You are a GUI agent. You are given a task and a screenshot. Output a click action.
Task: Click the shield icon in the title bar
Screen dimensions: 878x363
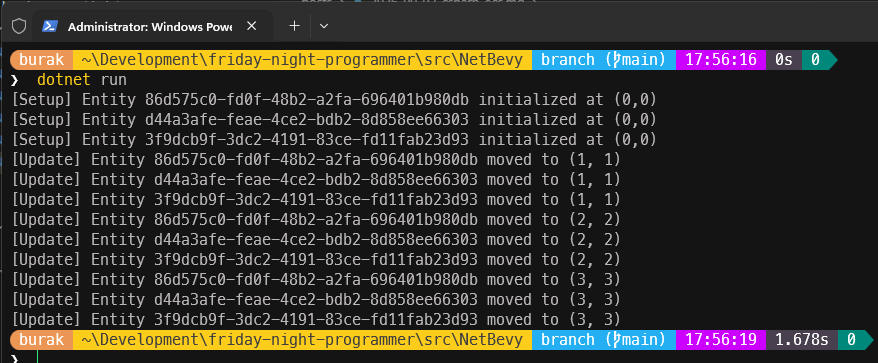click(x=19, y=26)
